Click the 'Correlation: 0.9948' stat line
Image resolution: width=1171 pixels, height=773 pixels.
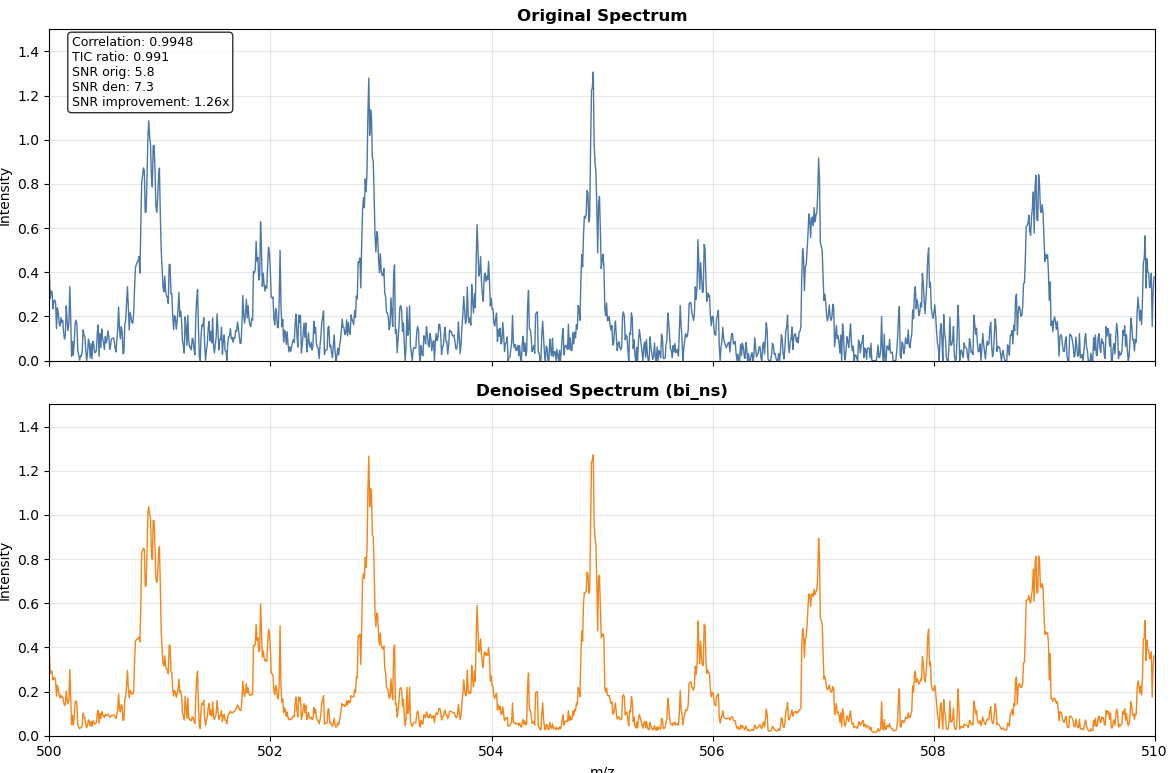click(132, 42)
